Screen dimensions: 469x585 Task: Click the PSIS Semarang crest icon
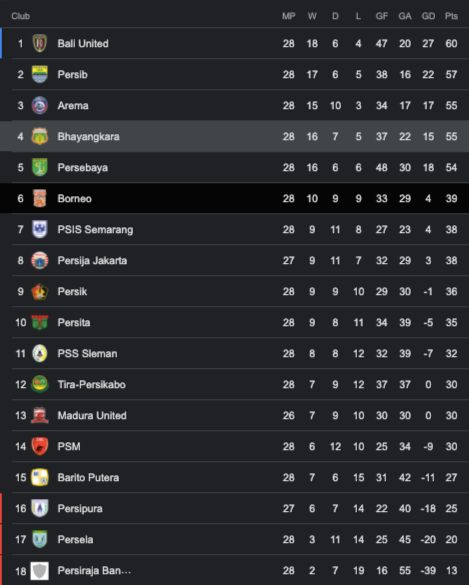[x=40, y=229]
